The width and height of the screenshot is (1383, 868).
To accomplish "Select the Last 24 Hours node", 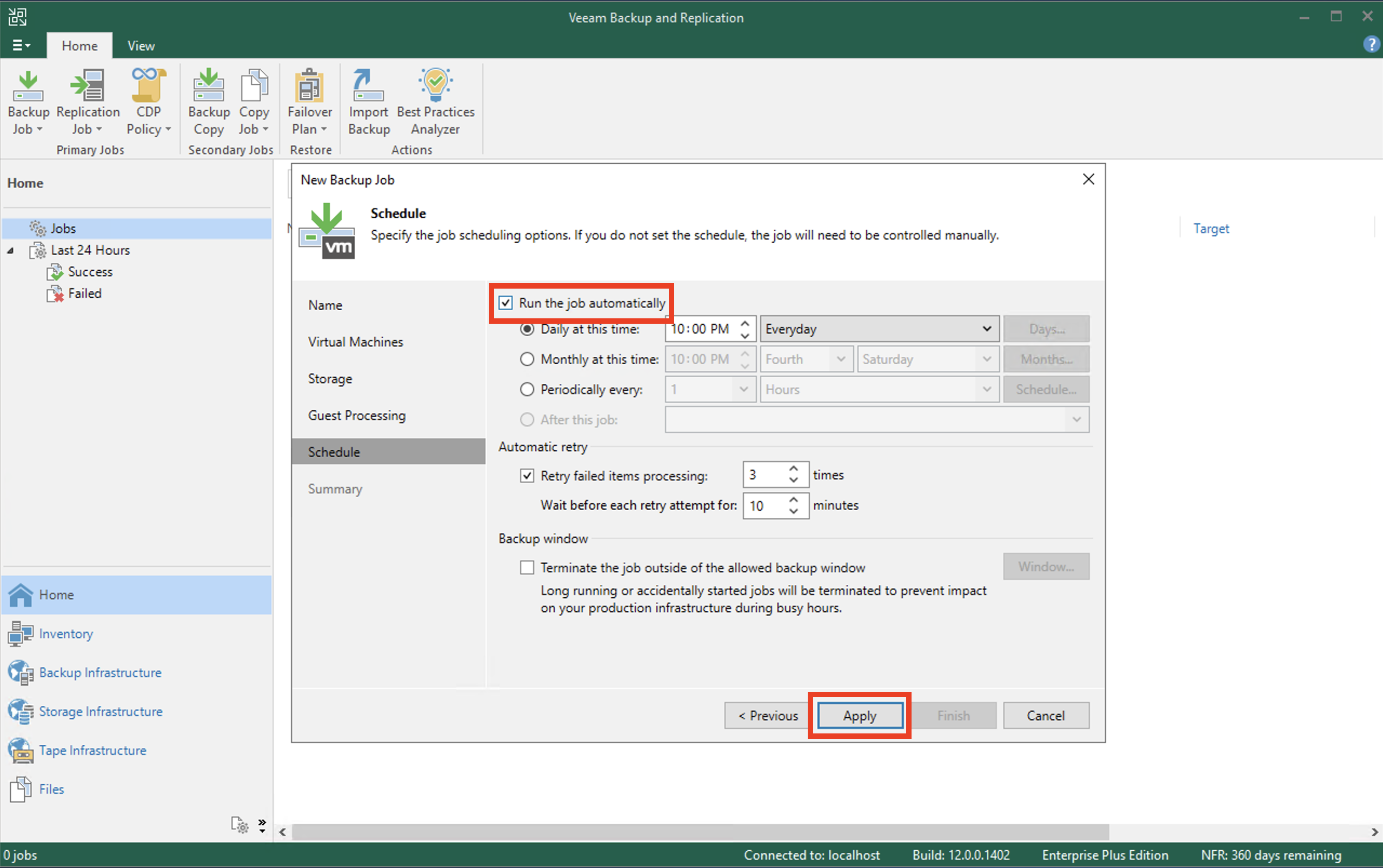I will pos(90,250).
